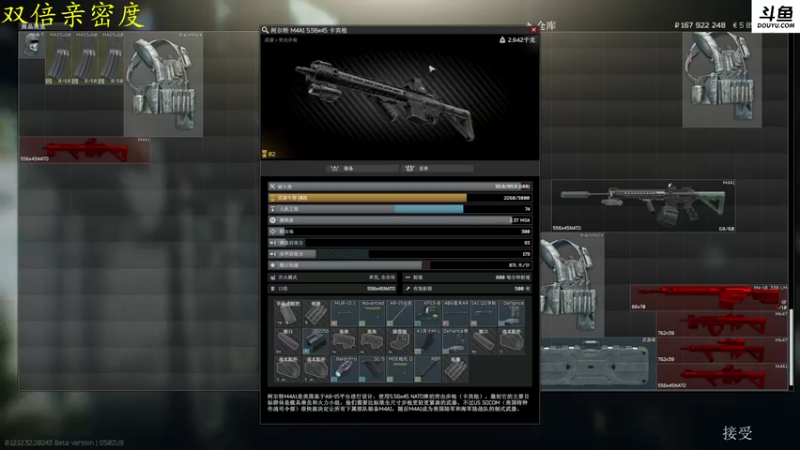Click the durability bar reading 95.8/95.8
Screen dimensions: 800x450
pos(400,186)
